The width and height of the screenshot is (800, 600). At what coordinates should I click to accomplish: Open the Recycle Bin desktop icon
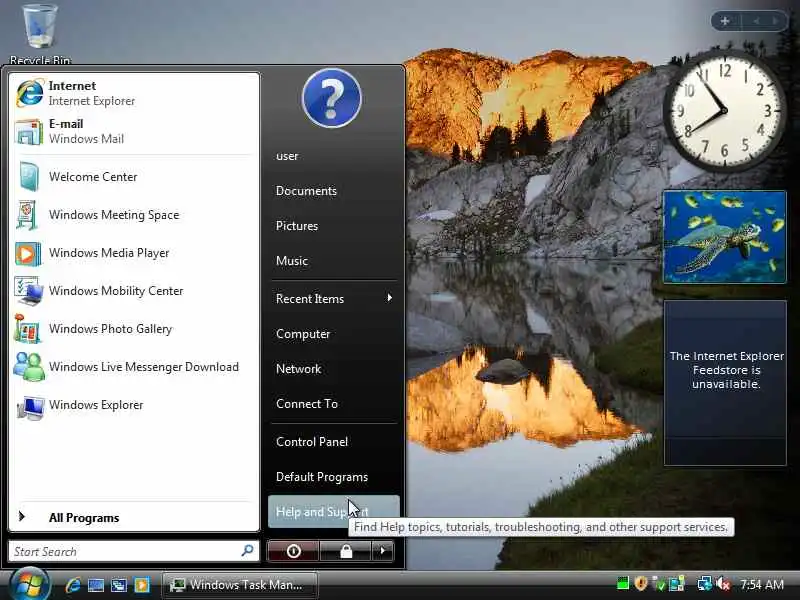click(x=40, y=34)
